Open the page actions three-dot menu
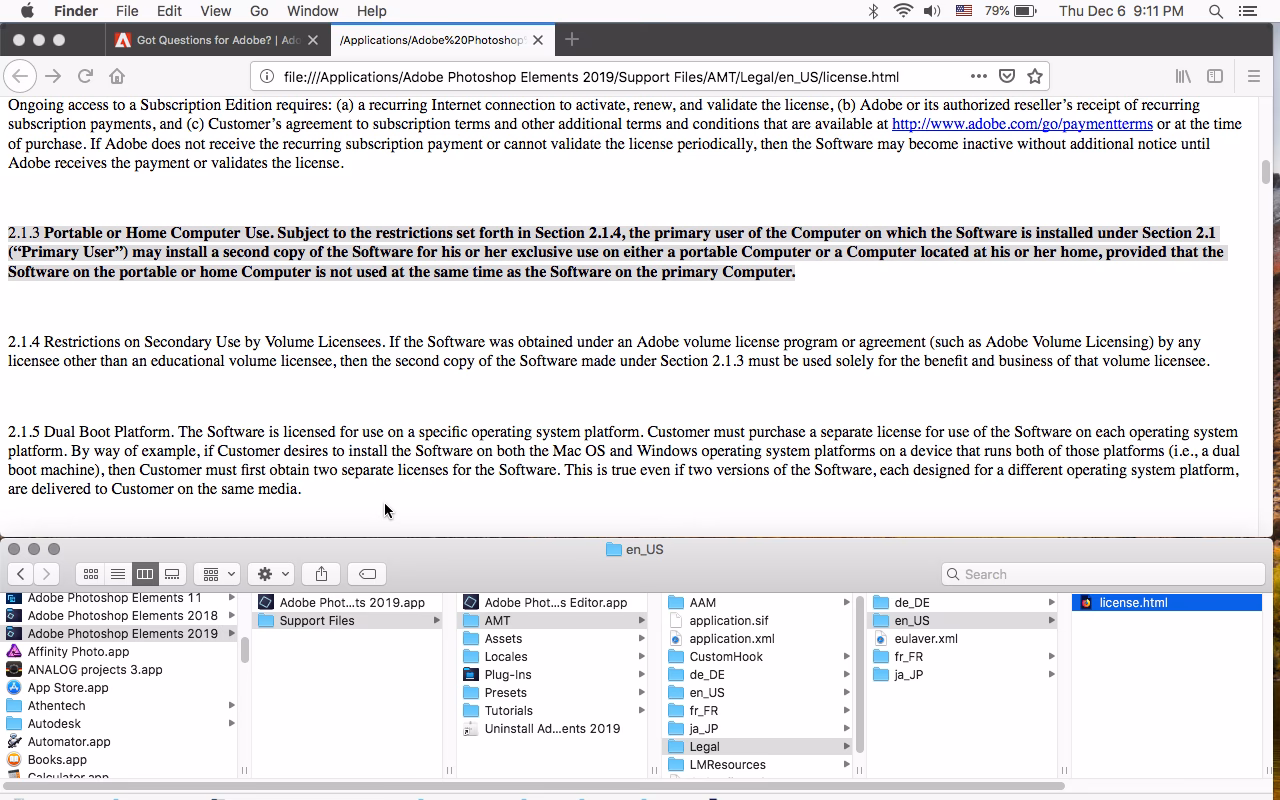Image resolution: width=1280 pixels, height=800 pixels. (x=979, y=76)
